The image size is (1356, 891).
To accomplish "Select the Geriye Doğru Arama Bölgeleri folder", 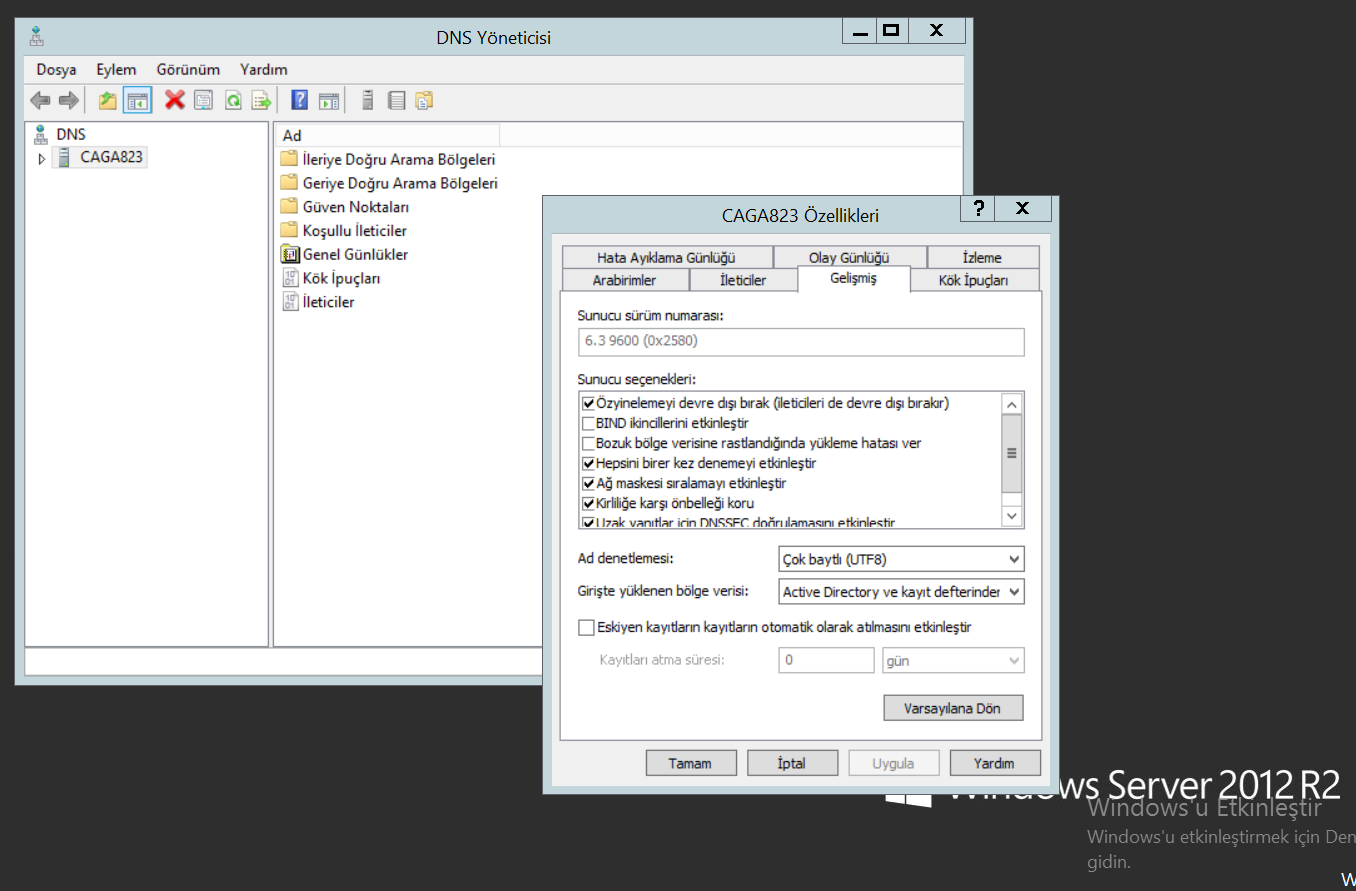I will tap(389, 183).
